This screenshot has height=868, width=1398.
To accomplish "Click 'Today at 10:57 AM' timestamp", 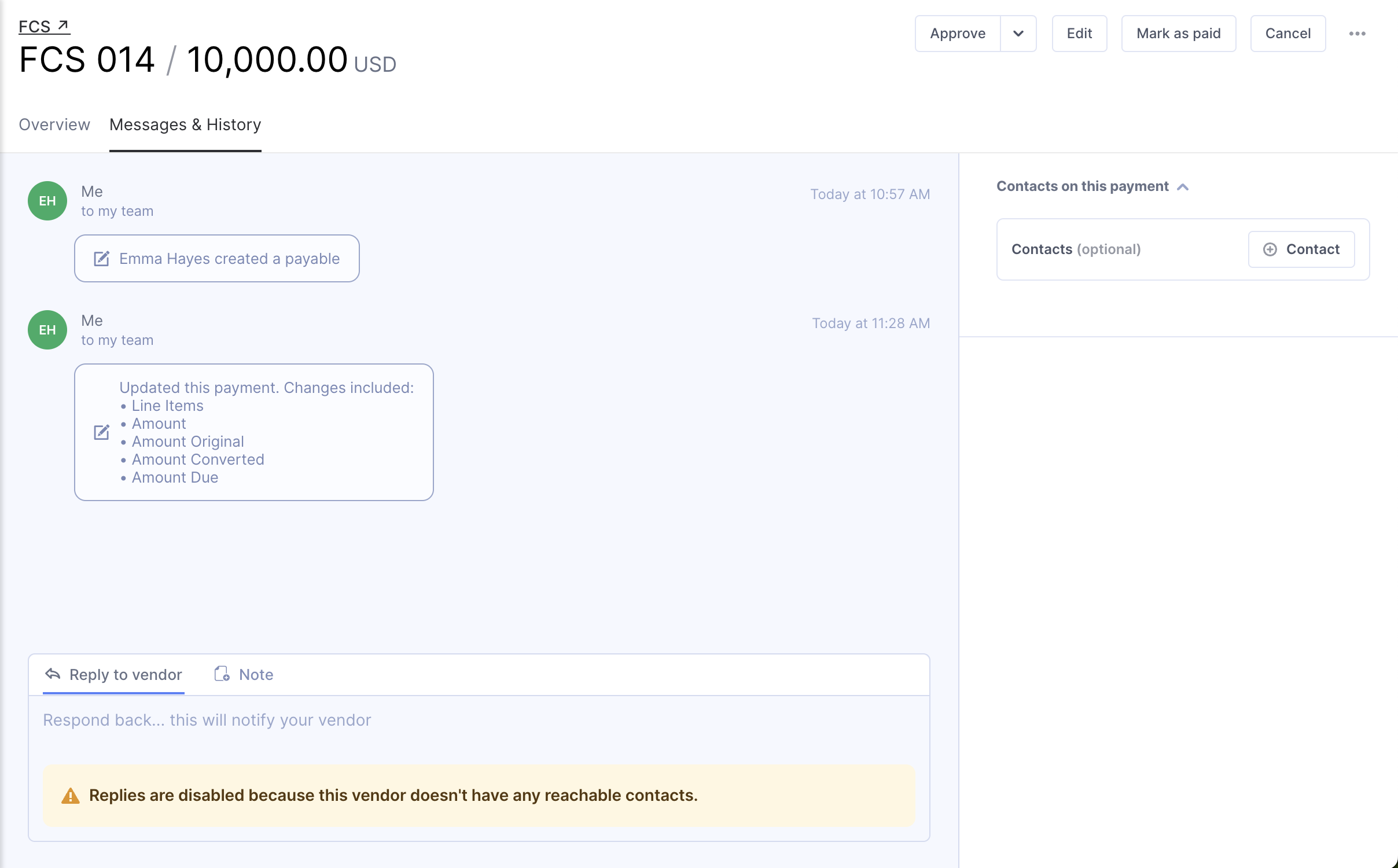I will [870, 194].
